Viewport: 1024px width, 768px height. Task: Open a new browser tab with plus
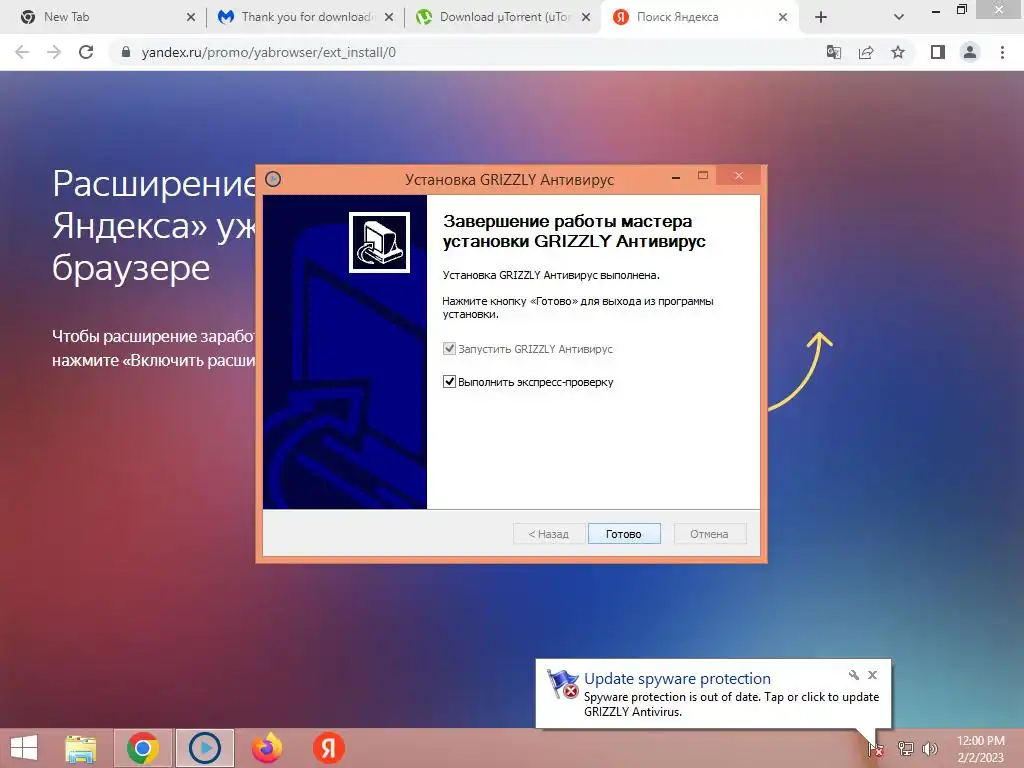tap(821, 18)
